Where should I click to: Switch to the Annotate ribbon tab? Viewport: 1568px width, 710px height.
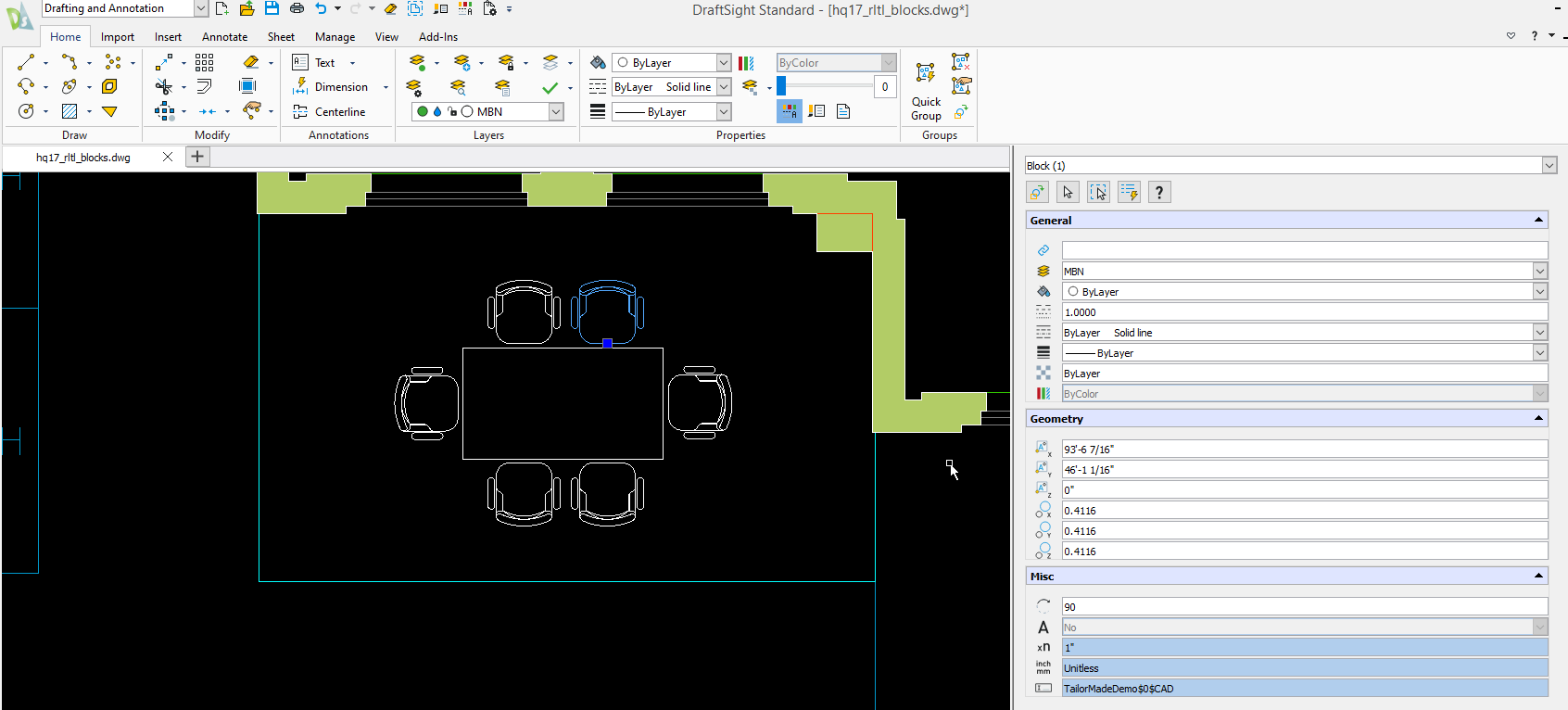click(225, 37)
